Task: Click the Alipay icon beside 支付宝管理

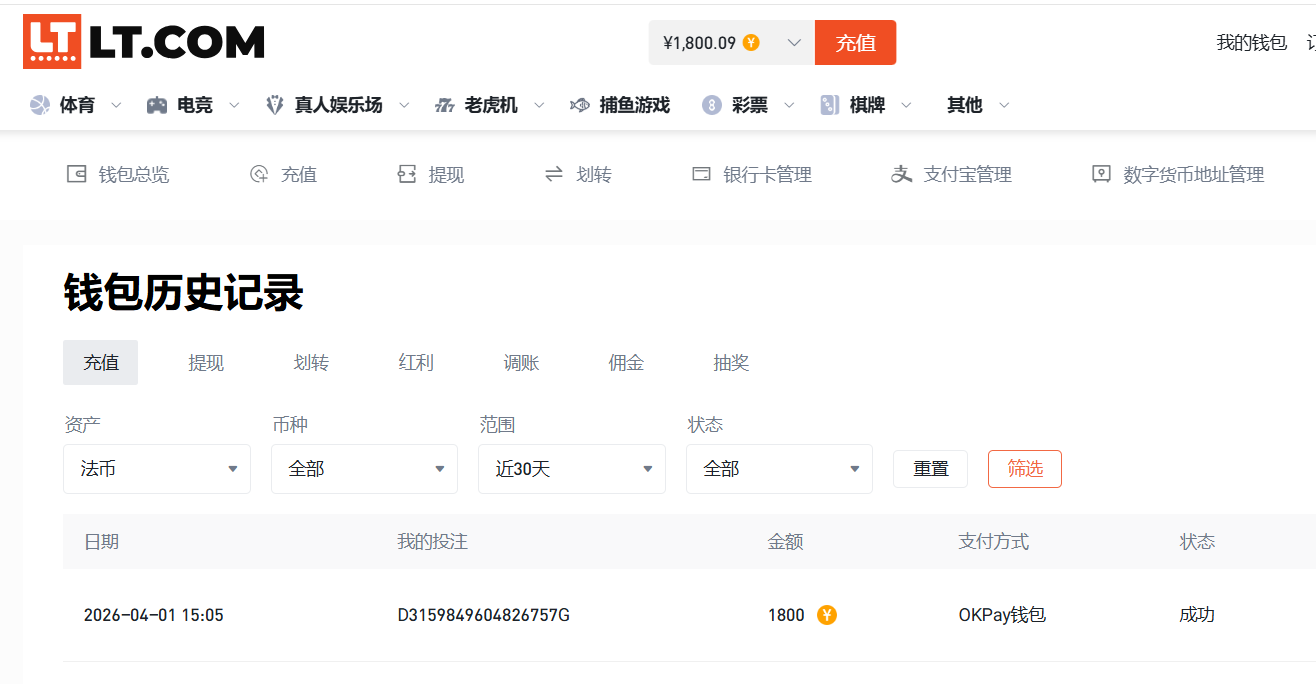Action: [x=901, y=174]
